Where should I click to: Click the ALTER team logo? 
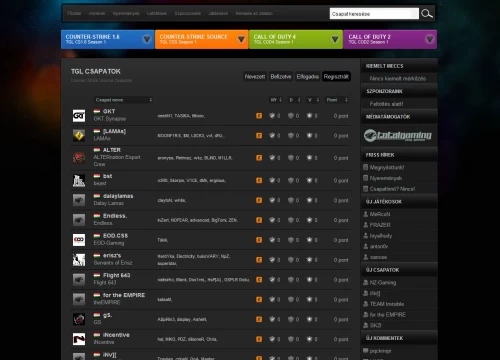pos(79,158)
